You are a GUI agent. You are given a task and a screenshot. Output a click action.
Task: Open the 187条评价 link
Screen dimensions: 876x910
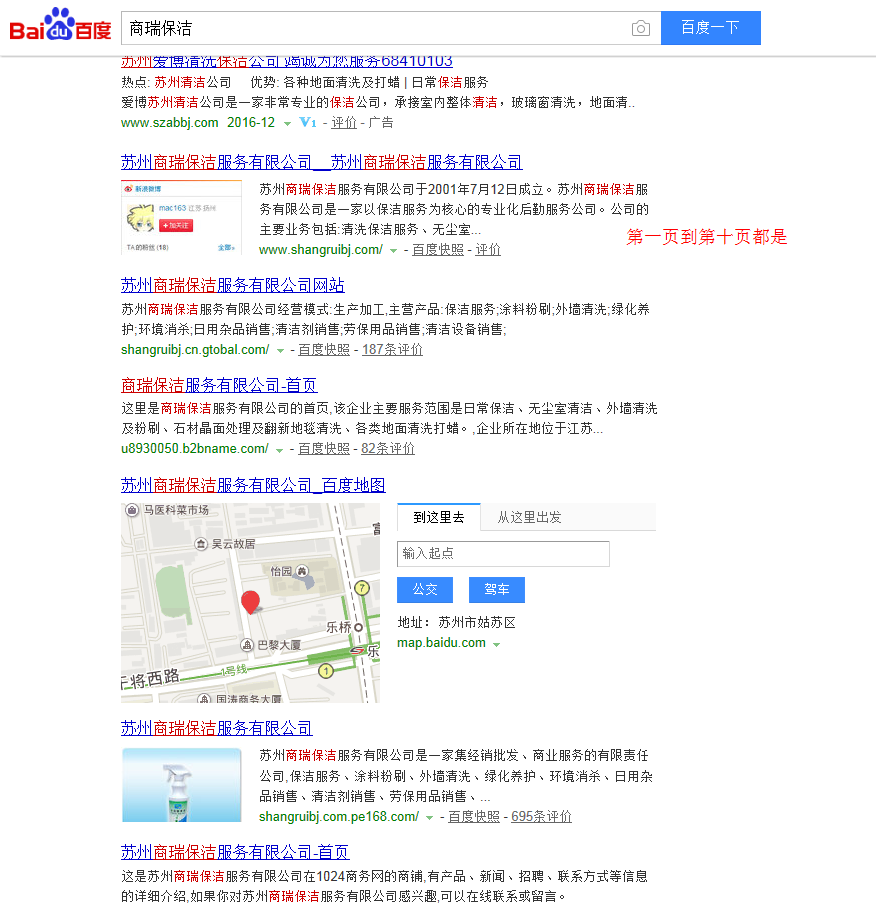coord(392,349)
